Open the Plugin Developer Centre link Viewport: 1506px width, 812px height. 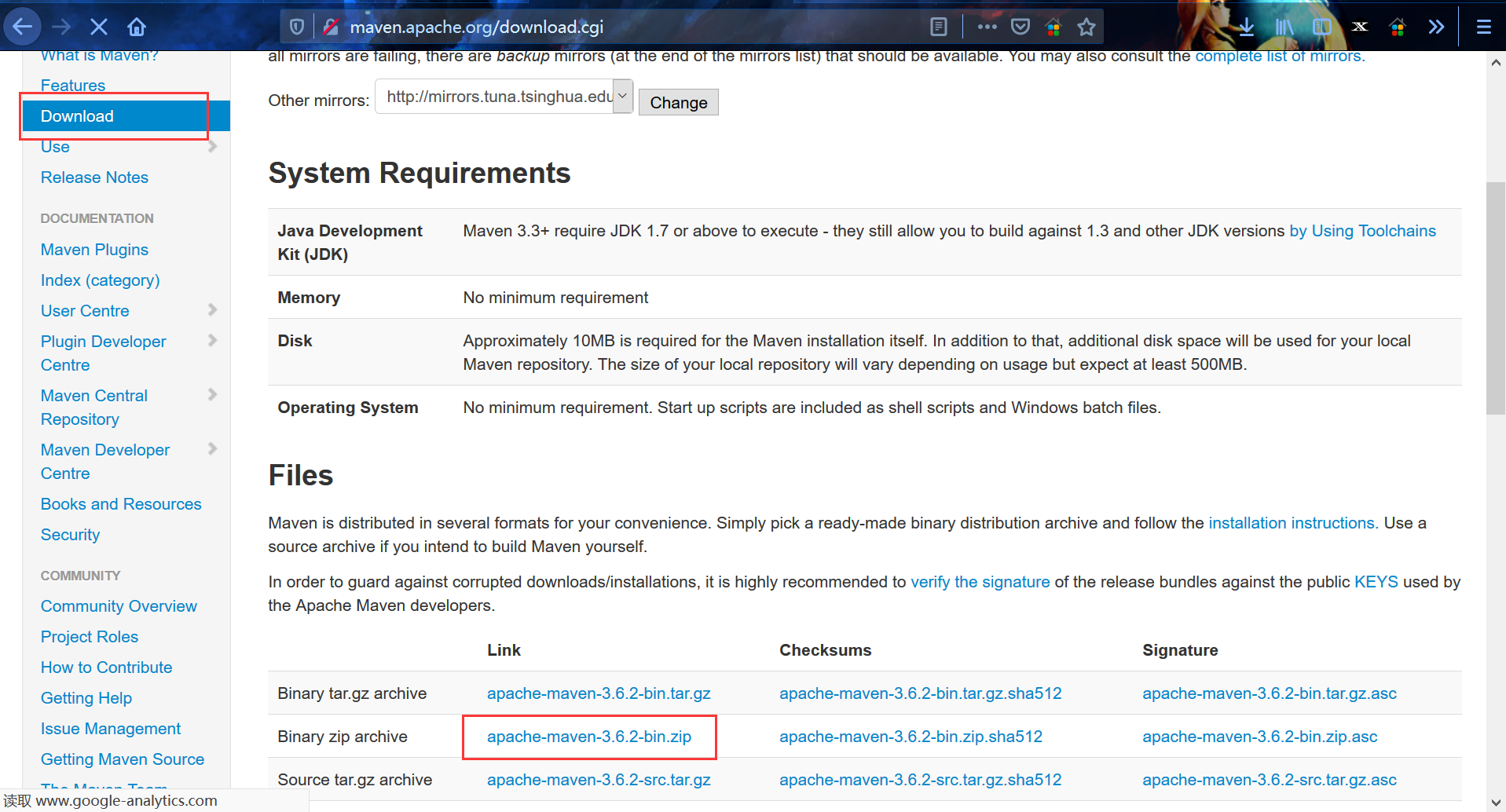point(103,353)
